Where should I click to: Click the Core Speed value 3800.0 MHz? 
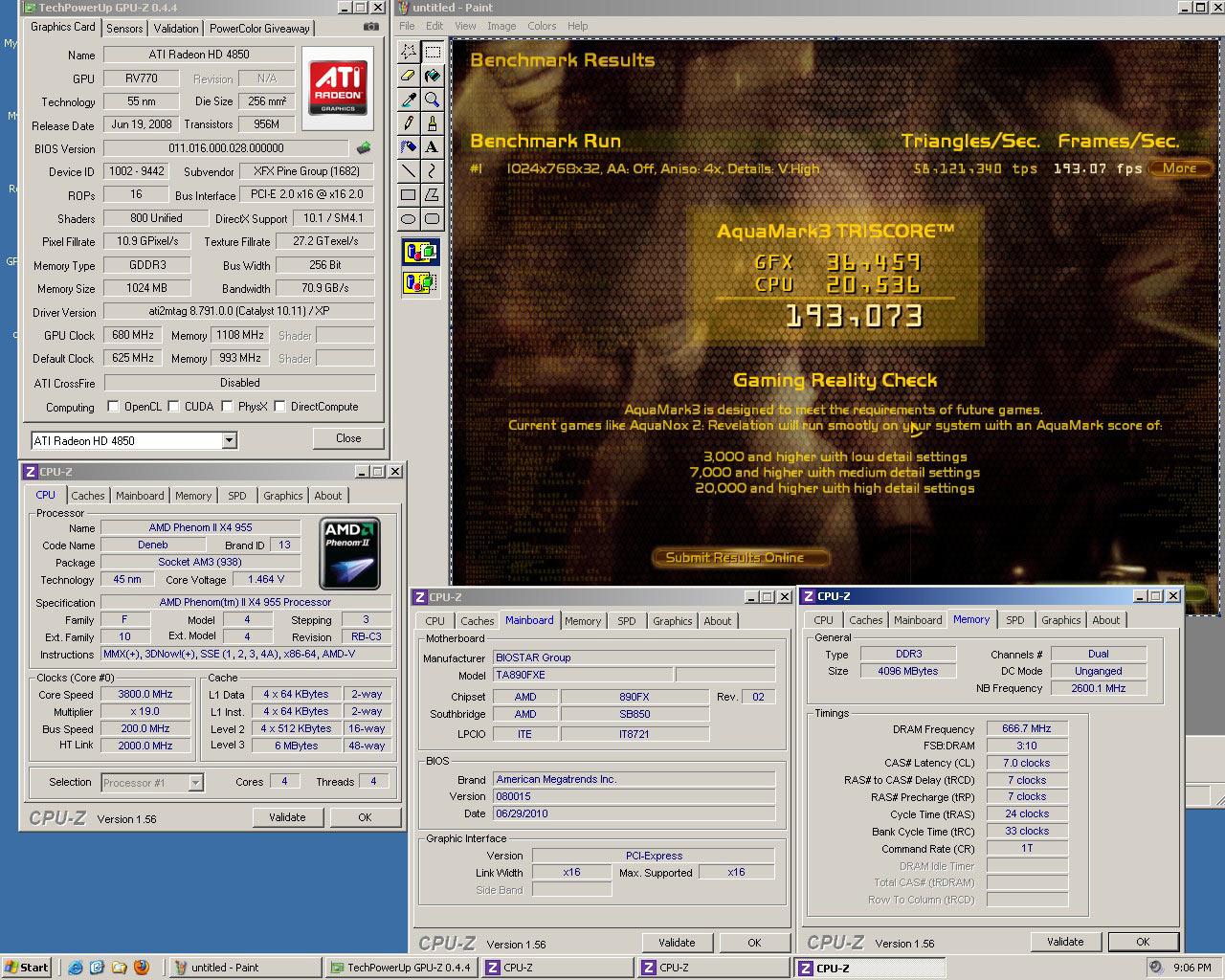(145, 695)
